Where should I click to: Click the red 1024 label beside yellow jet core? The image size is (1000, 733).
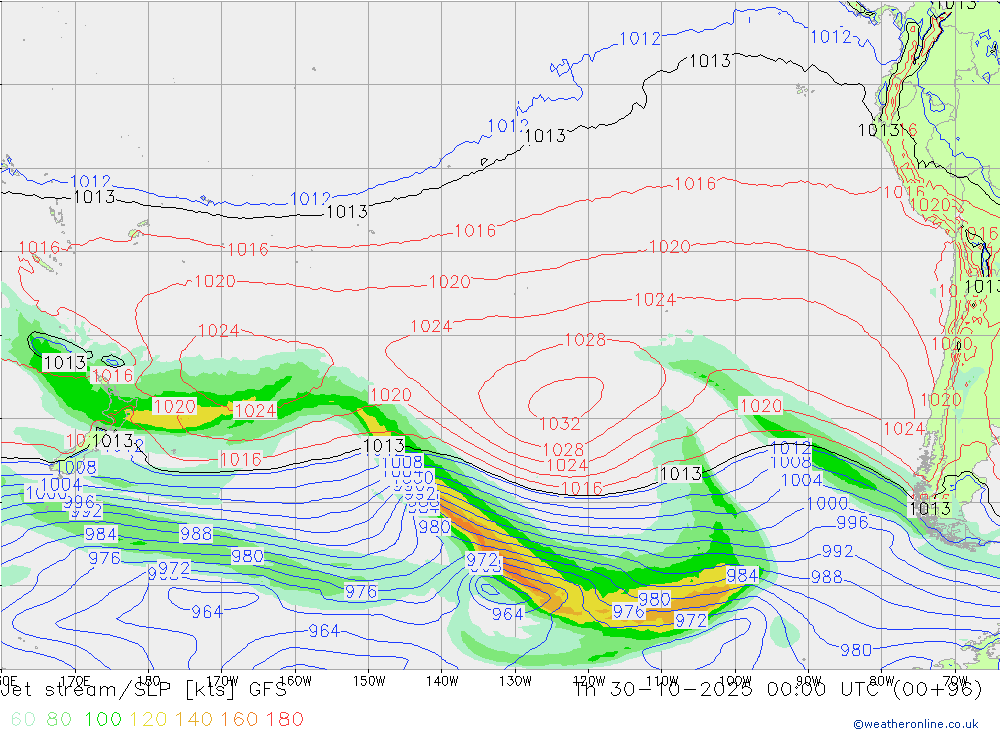(255, 410)
